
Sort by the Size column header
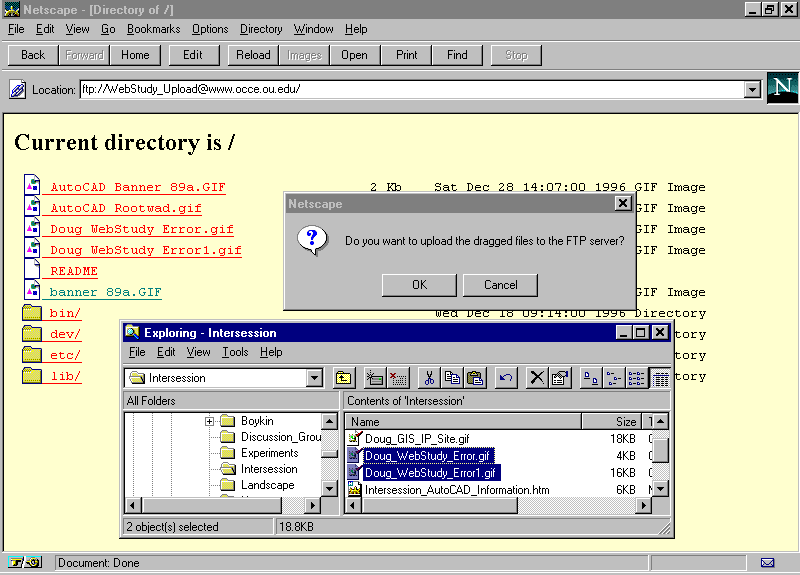pyautogui.click(x=611, y=421)
